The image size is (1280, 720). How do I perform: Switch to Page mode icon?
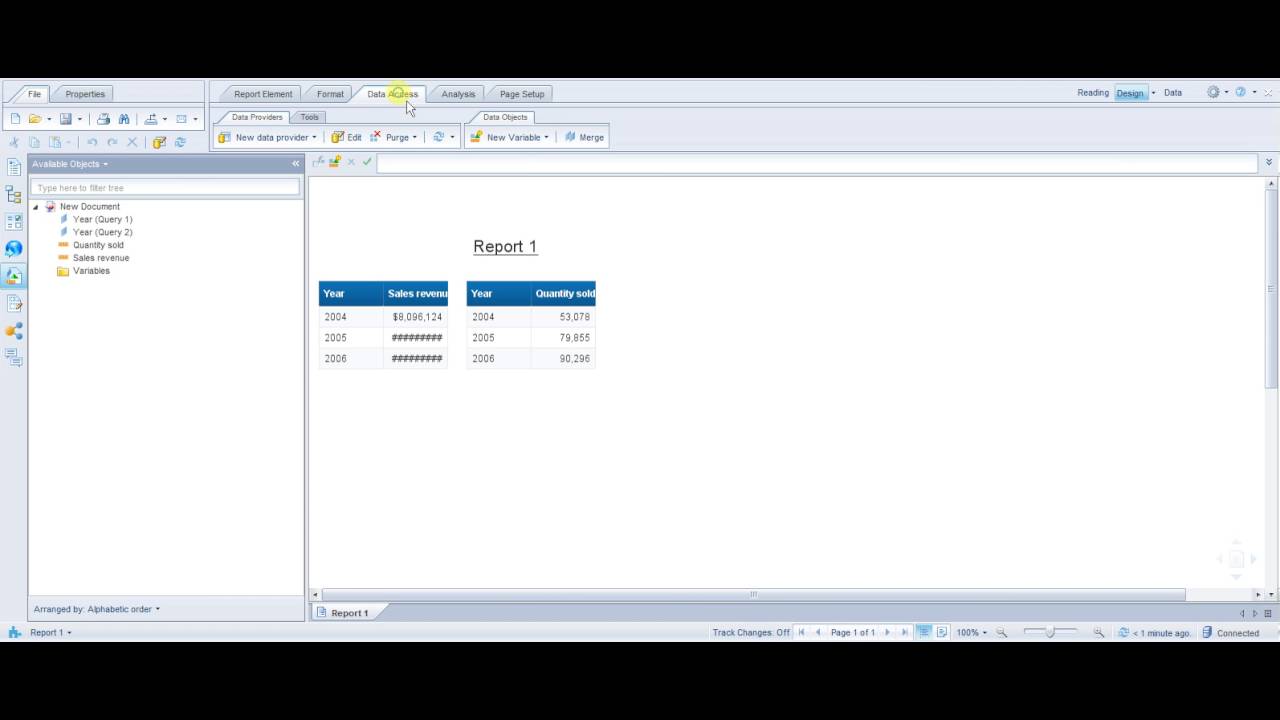[x=942, y=632]
